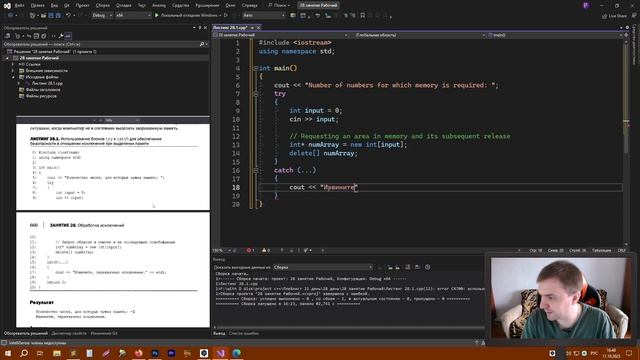
Task: Click the output panel horizontal scrollbar
Action: (x=349, y=327)
